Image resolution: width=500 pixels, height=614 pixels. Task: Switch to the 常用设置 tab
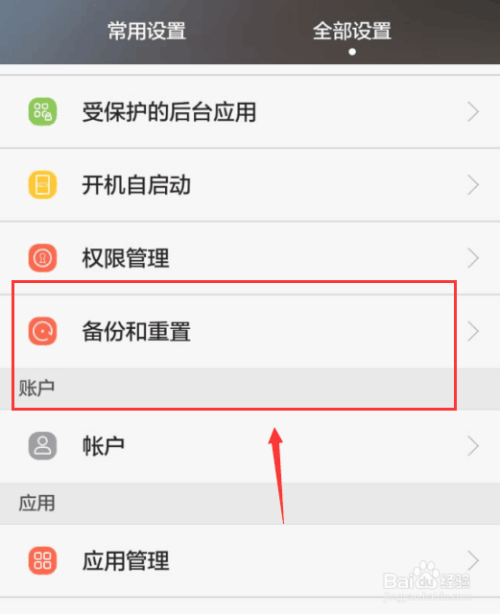coord(147,31)
